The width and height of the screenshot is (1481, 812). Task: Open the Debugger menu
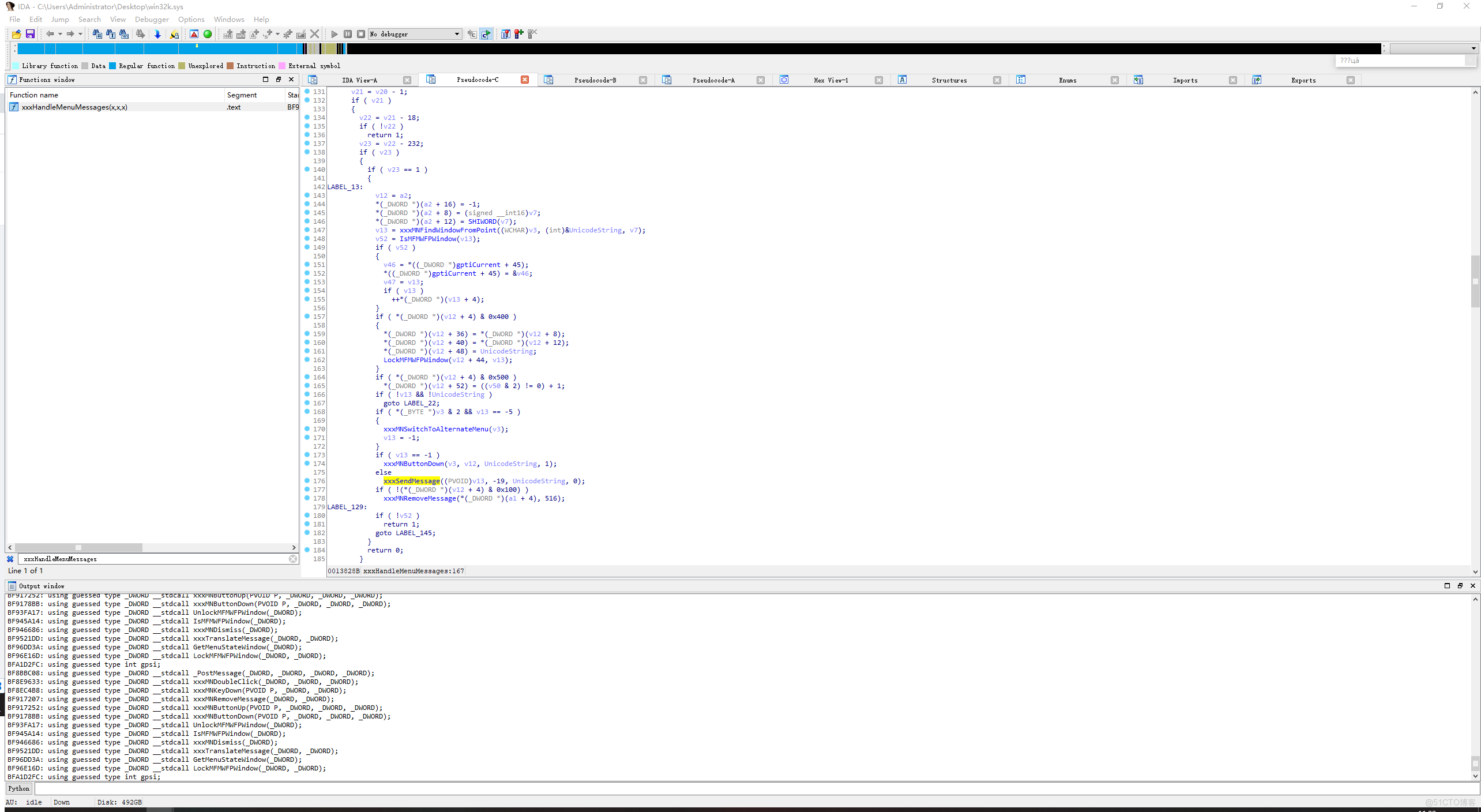152,19
